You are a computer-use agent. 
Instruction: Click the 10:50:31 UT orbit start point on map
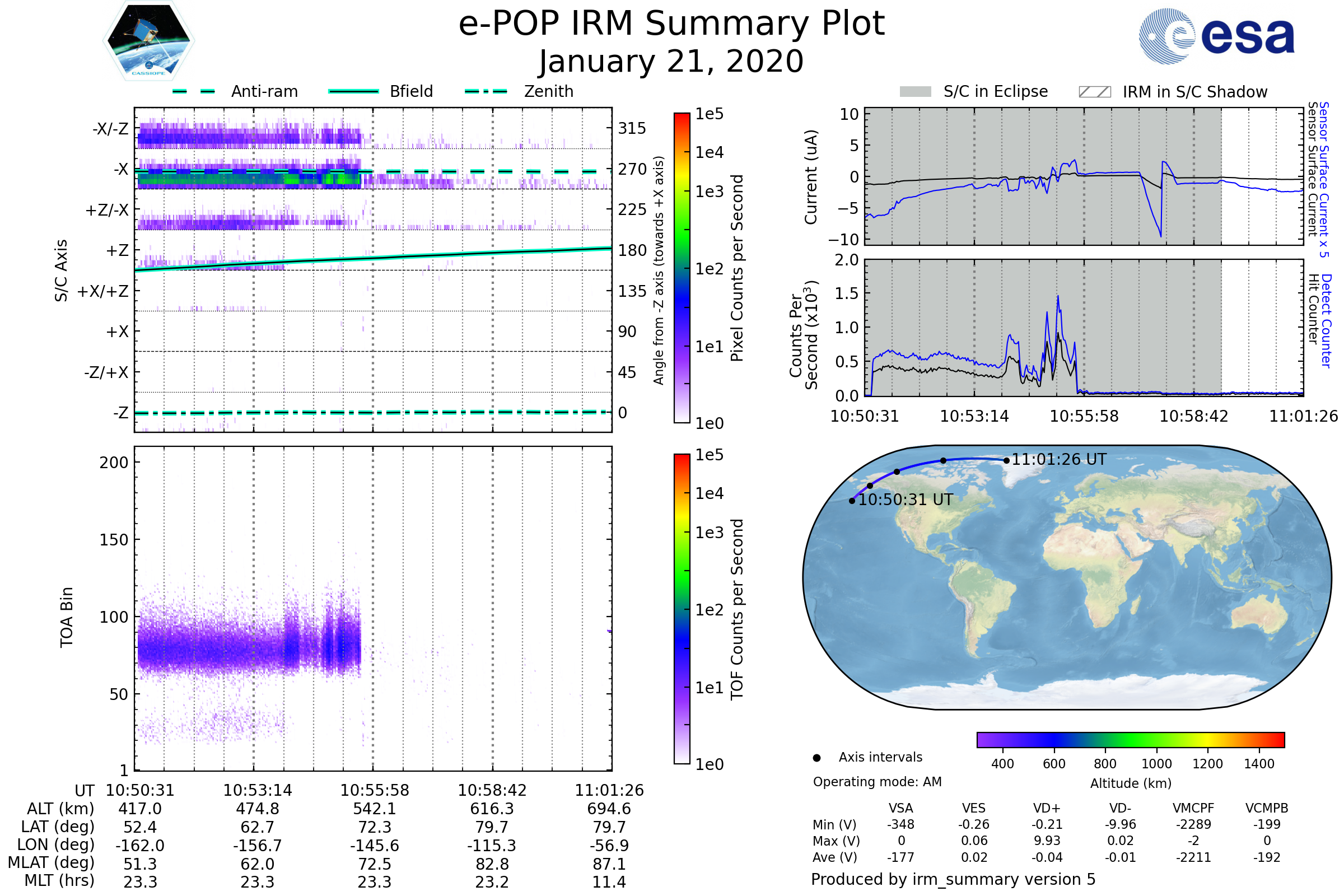tap(852, 501)
